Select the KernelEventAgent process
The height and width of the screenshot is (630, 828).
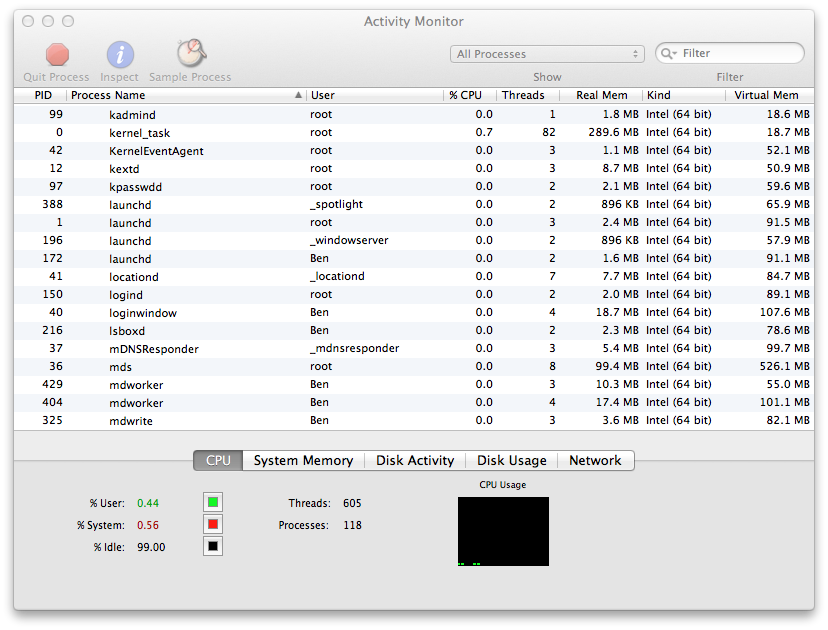pyautogui.click(x=414, y=151)
